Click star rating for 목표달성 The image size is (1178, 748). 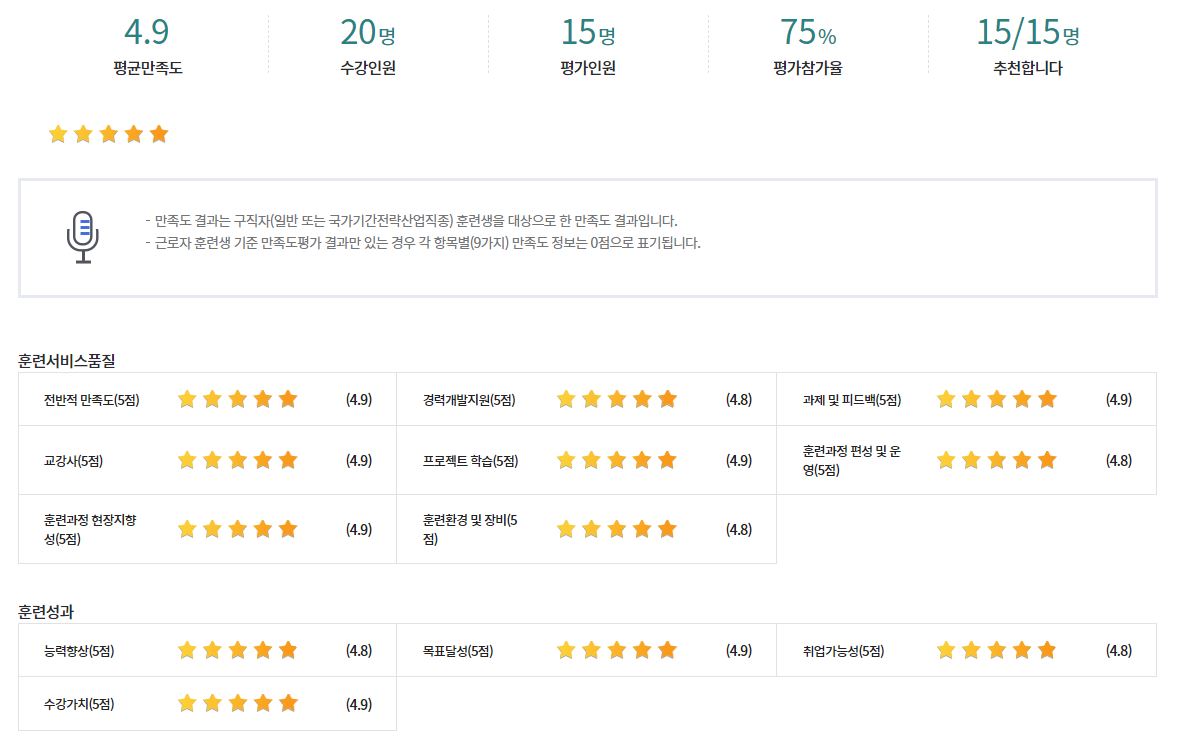(x=617, y=650)
